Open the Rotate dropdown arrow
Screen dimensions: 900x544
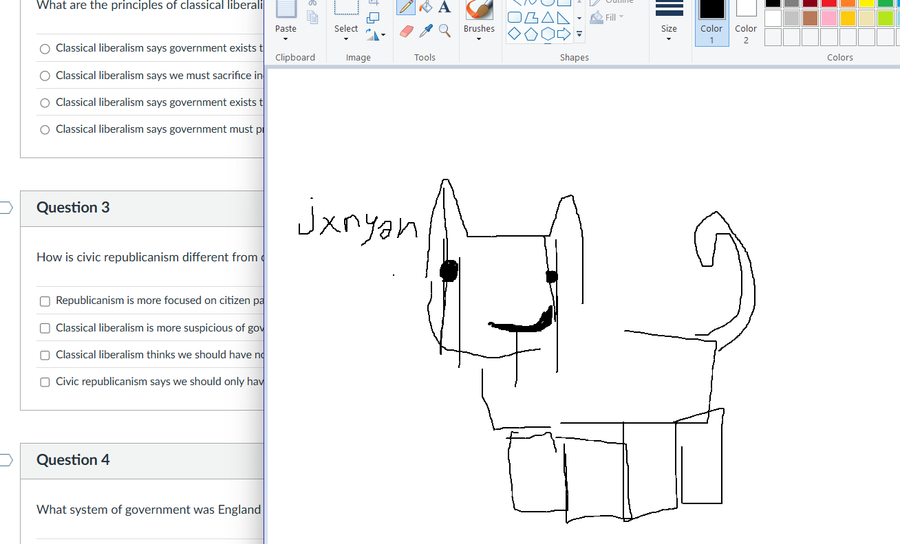pos(383,35)
